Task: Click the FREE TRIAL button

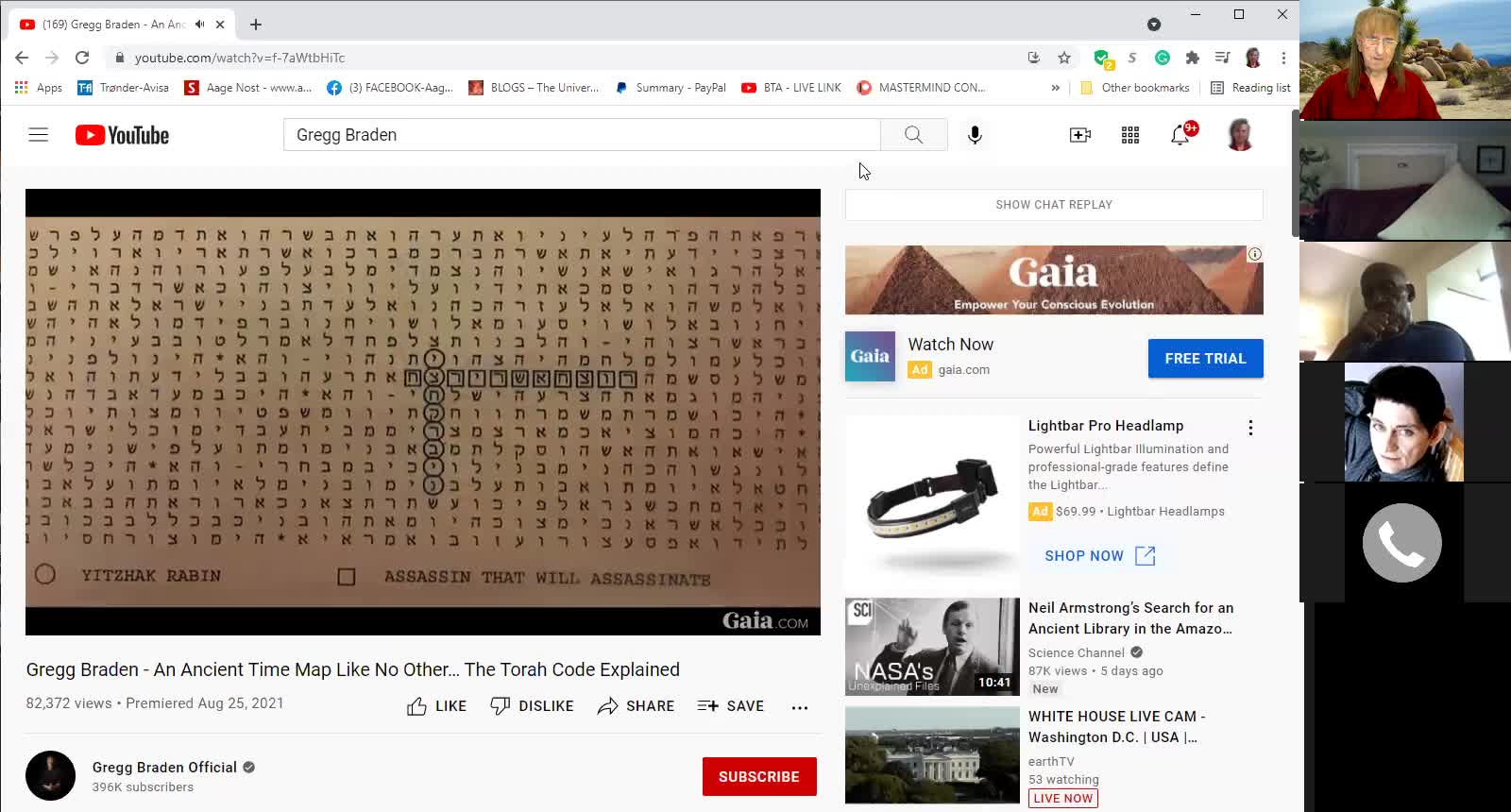Action: pyautogui.click(x=1205, y=359)
